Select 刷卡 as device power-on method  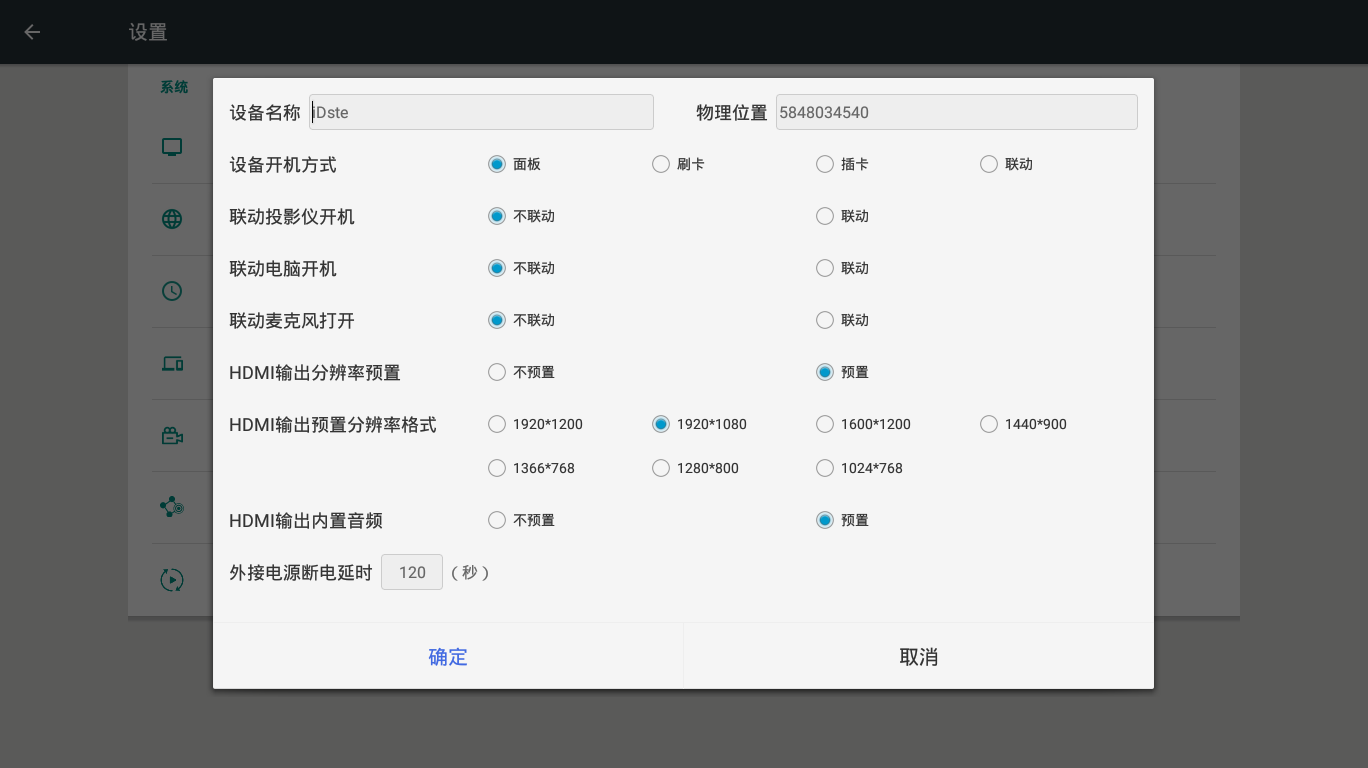click(661, 164)
